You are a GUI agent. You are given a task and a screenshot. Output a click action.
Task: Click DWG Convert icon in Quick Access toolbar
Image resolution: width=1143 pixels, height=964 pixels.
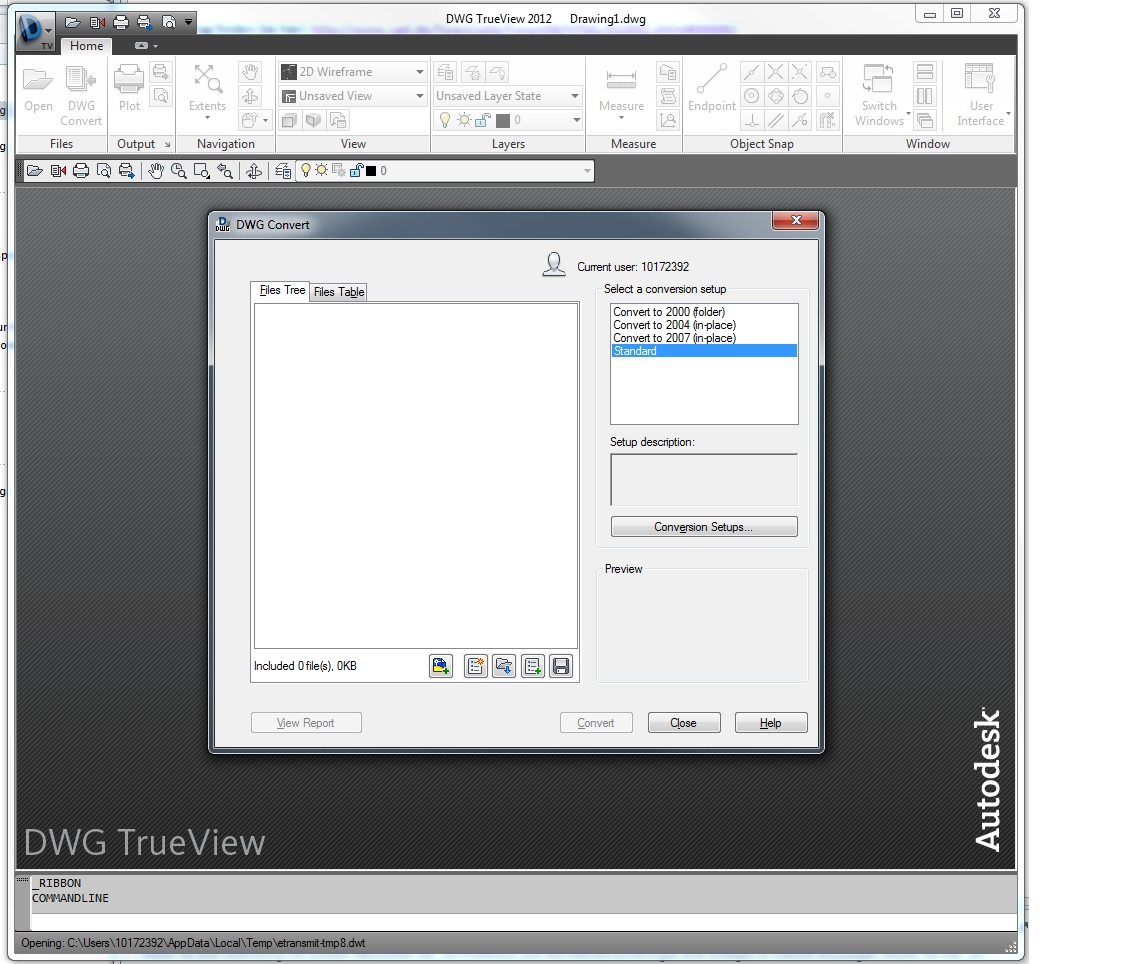(x=97, y=22)
